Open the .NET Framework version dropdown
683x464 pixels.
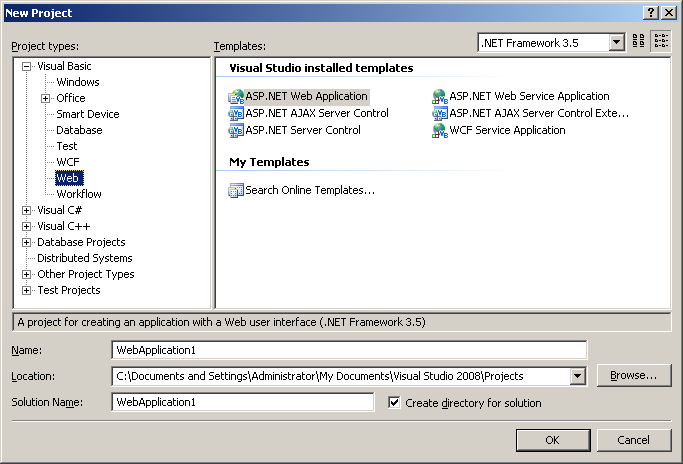coord(616,43)
